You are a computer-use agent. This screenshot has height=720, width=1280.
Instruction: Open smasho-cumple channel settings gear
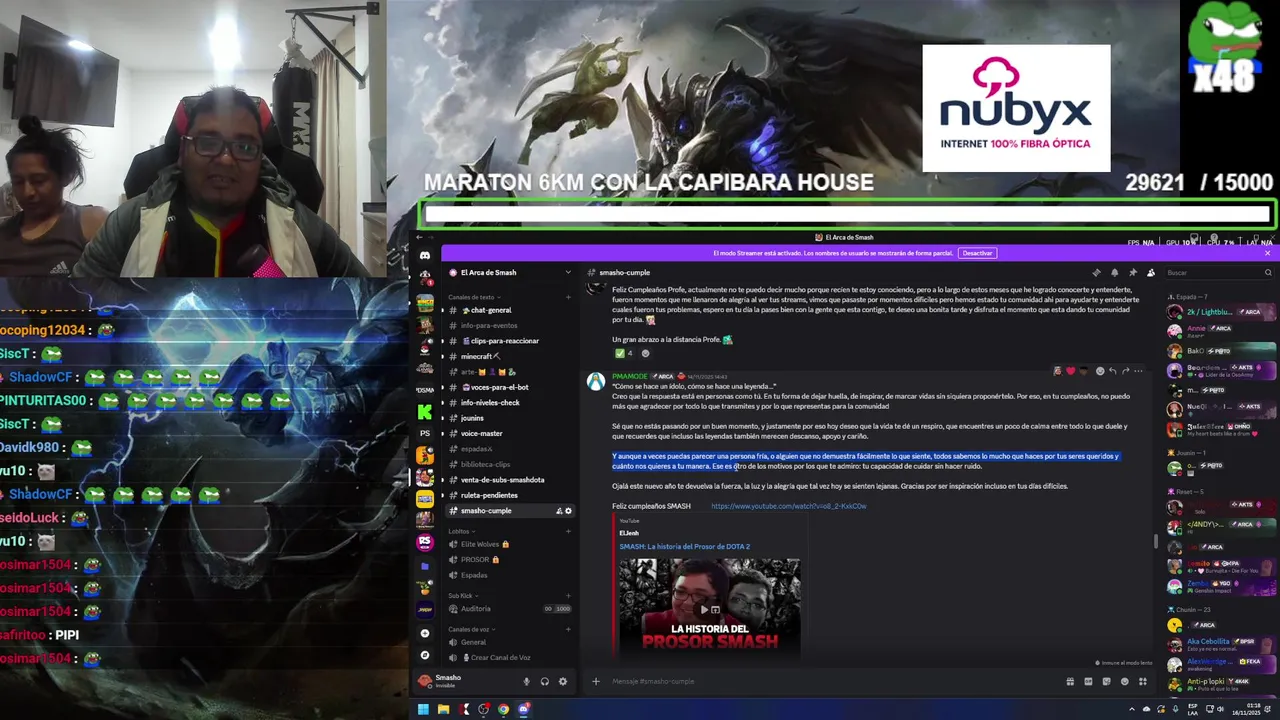(568, 511)
